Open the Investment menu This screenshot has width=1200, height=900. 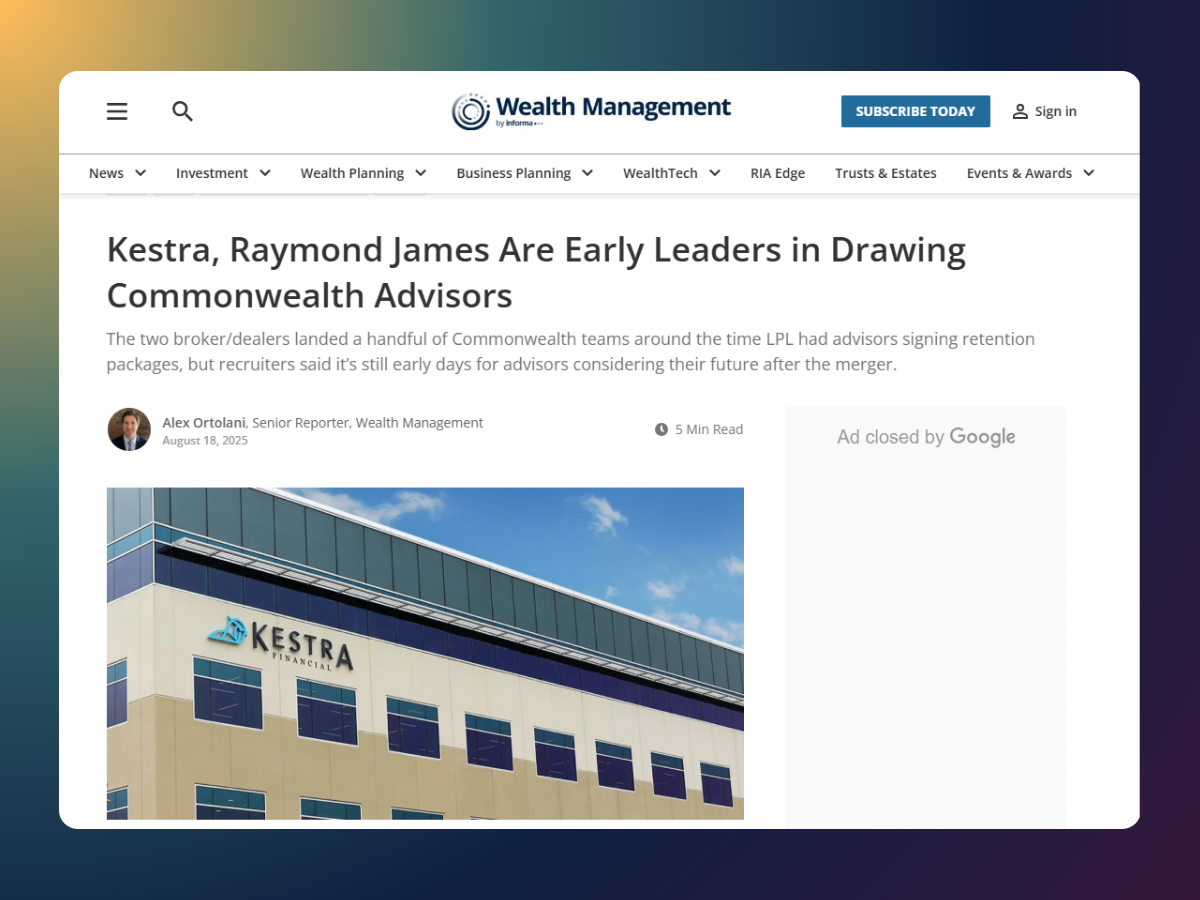[x=212, y=173]
